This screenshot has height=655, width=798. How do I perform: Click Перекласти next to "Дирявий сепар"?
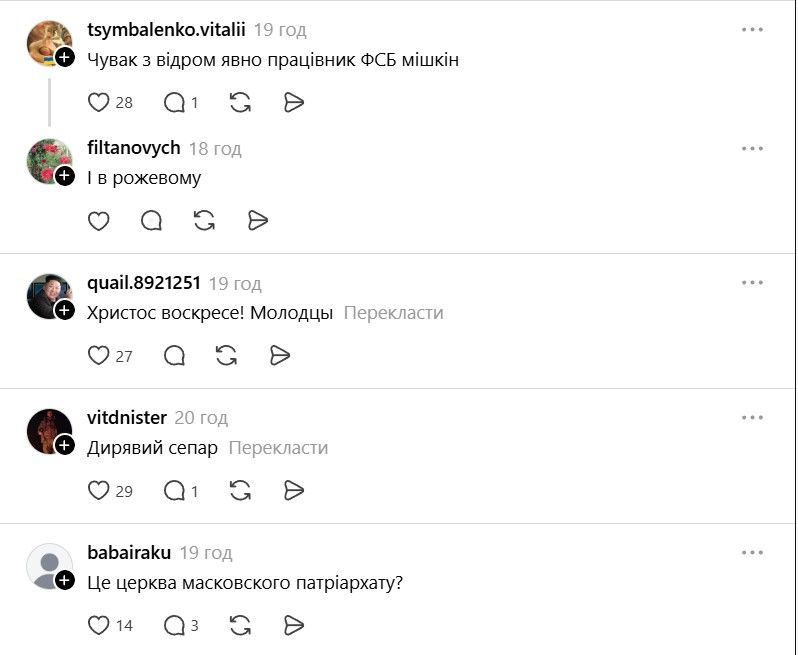coord(278,448)
